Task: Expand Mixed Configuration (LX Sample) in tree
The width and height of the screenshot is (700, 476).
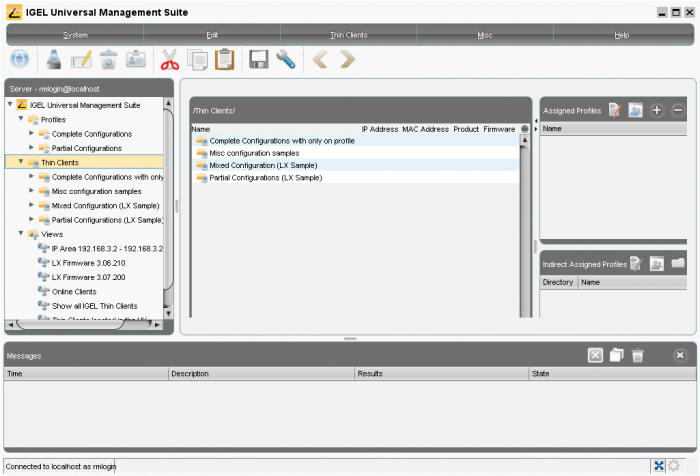Action: [31, 205]
